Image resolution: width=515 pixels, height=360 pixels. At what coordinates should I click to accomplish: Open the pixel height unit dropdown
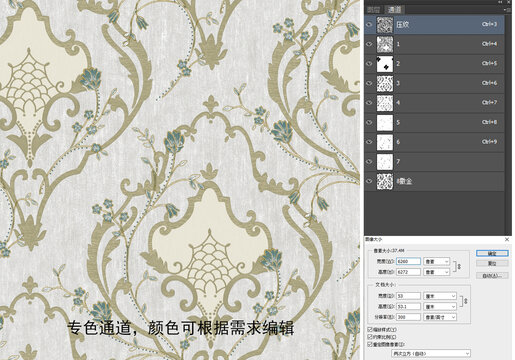tap(437, 272)
